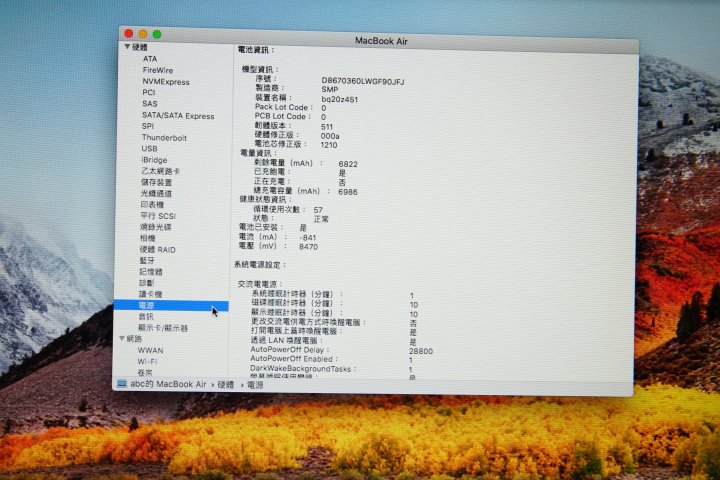Click amperage value -841

point(307,237)
